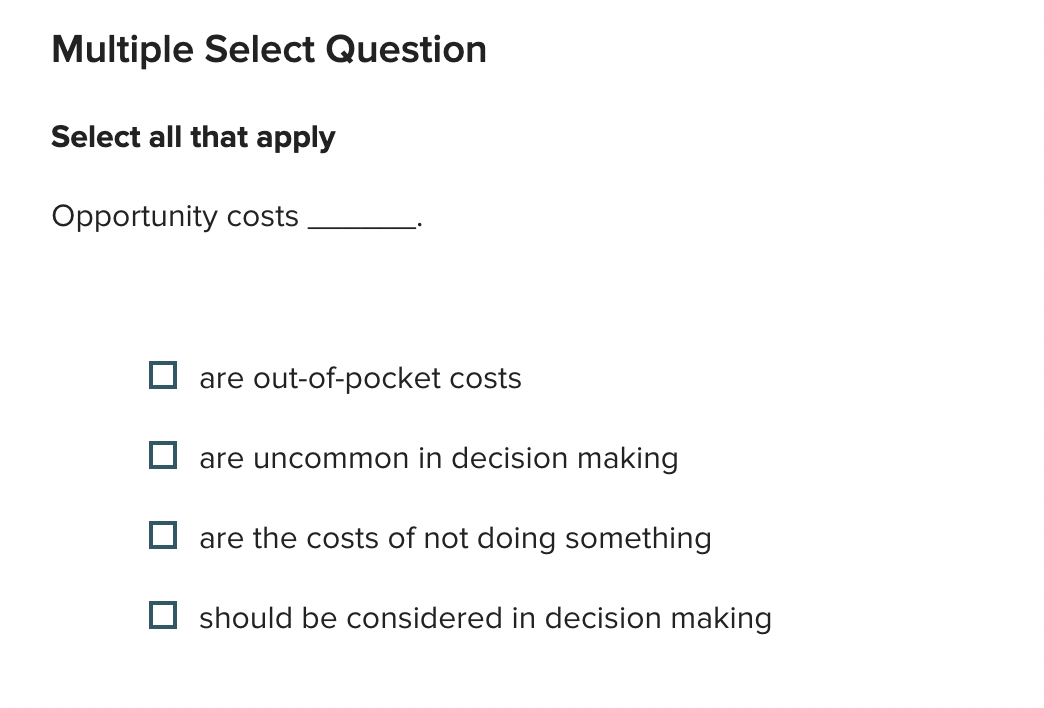Check the "should be considered in decision making" checkbox

[x=162, y=615]
